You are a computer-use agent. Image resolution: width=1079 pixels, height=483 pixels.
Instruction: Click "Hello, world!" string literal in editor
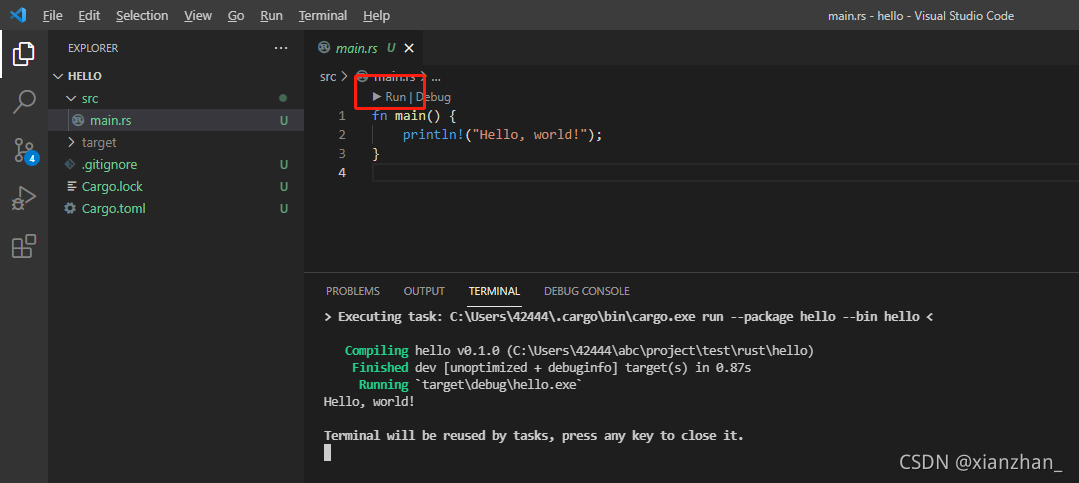(x=529, y=135)
